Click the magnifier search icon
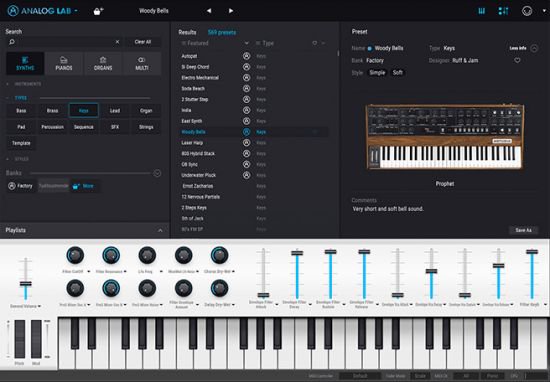 [12, 42]
